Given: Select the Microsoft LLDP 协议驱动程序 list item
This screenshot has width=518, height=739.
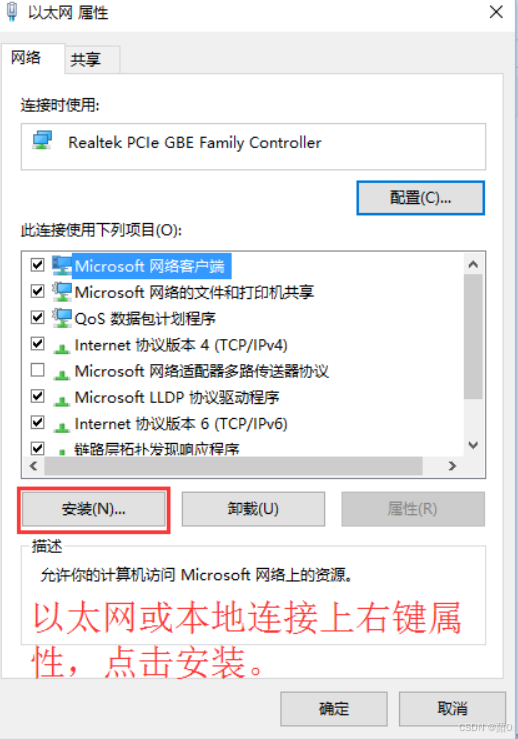Looking at the screenshot, I should click(x=177, y=397).
